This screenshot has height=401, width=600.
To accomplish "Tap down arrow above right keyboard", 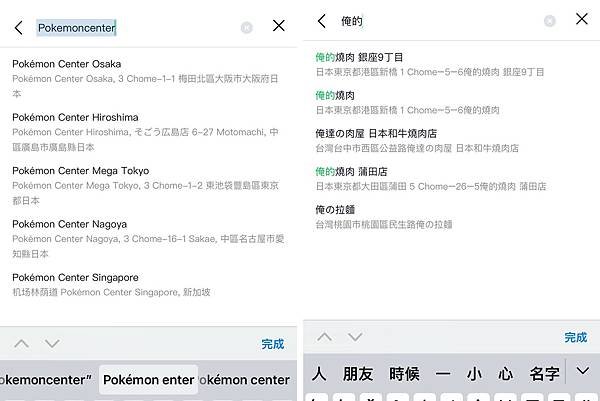I will pyautogui.click(x=355, y=337).
